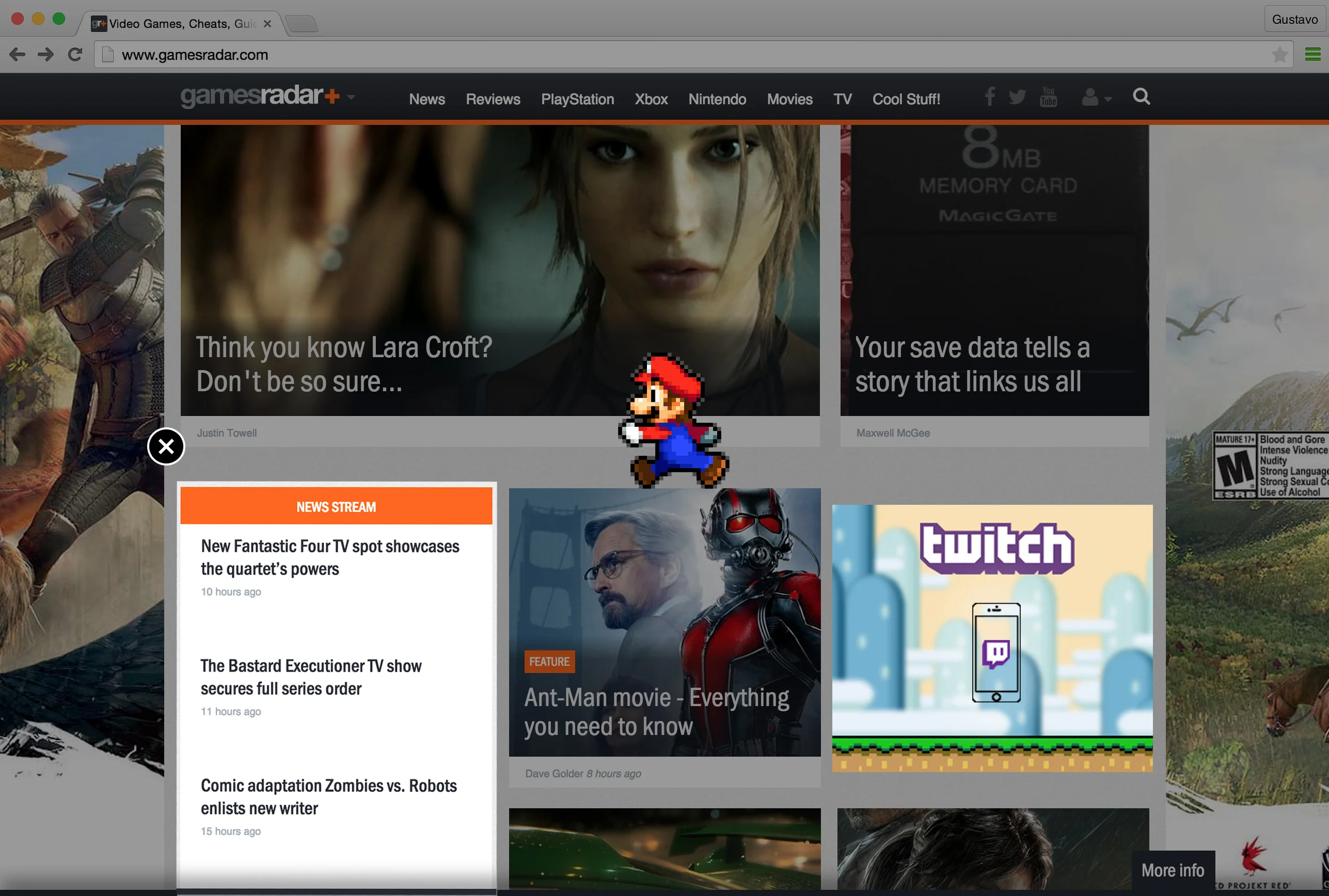Open the Movies menu item
The image size is (1329, 896).
click(x=789, y=99)
